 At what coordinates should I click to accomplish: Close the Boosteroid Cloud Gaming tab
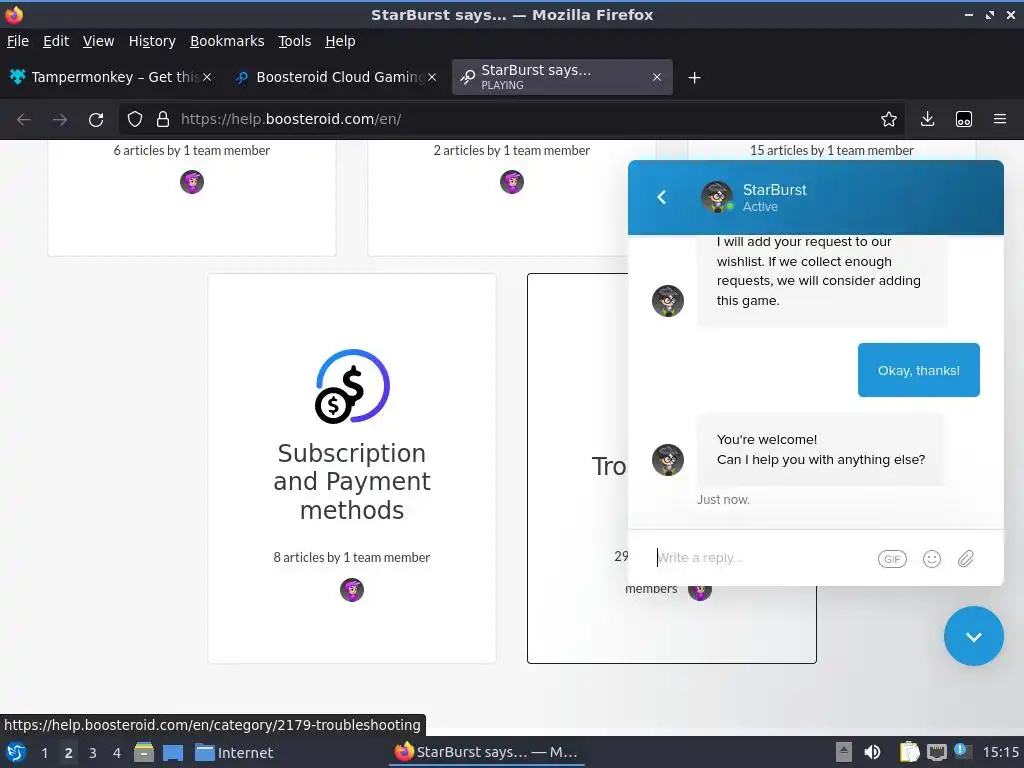pos(432,77)
